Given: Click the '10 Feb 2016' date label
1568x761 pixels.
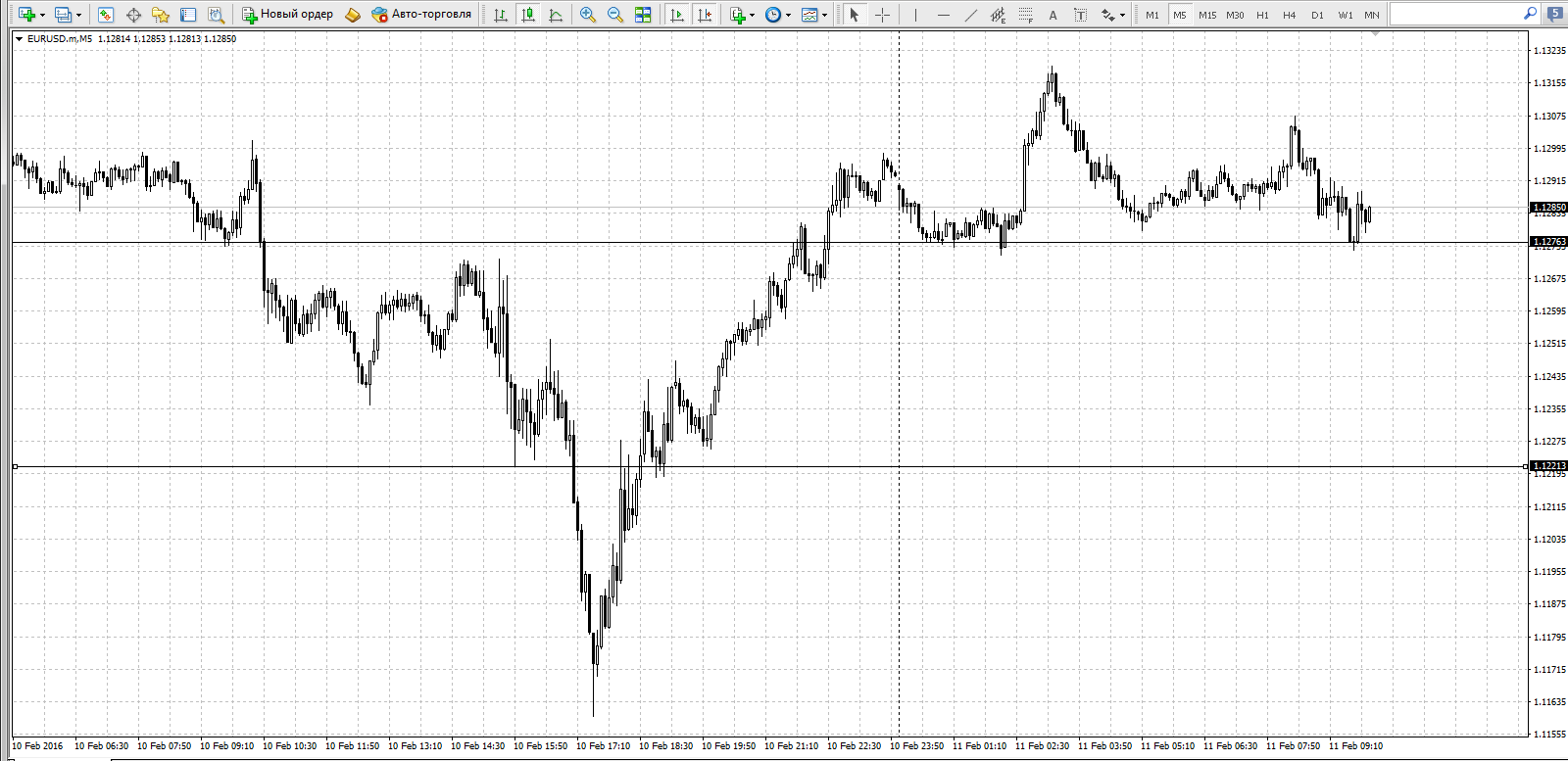Looking at the screenshot, I should point(37,746).
